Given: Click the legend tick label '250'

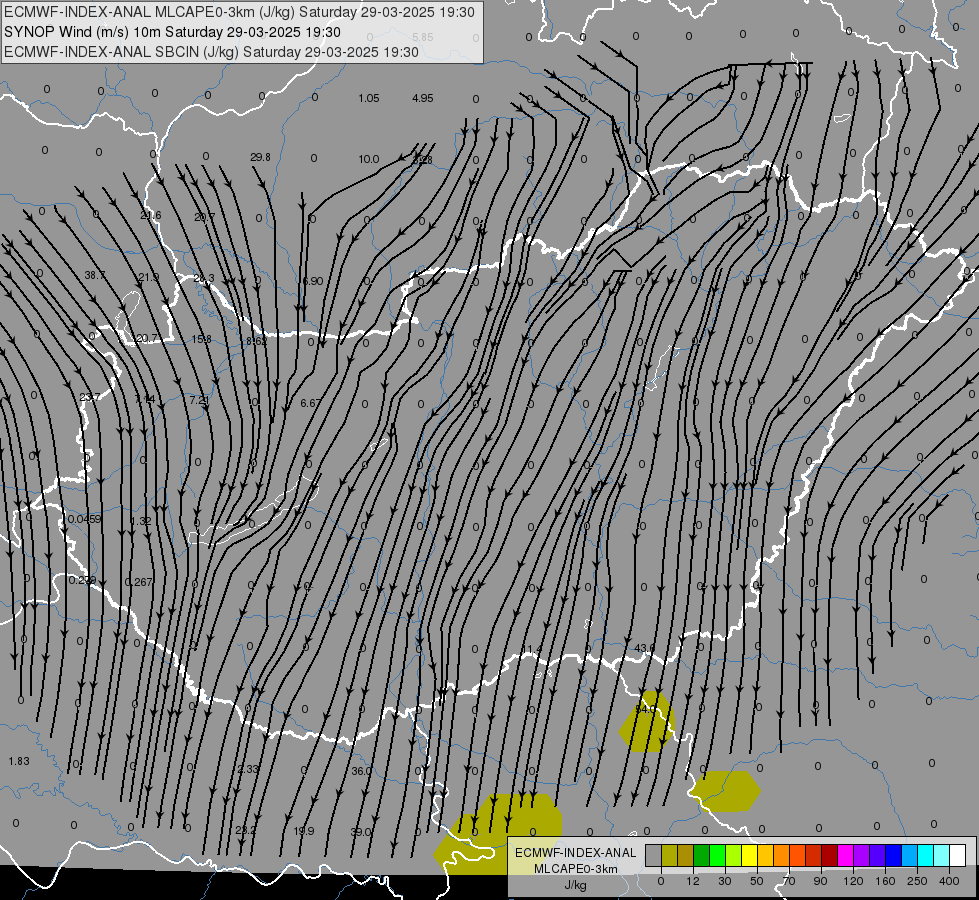Looking at the screenshot, I should tap(917, 881).
